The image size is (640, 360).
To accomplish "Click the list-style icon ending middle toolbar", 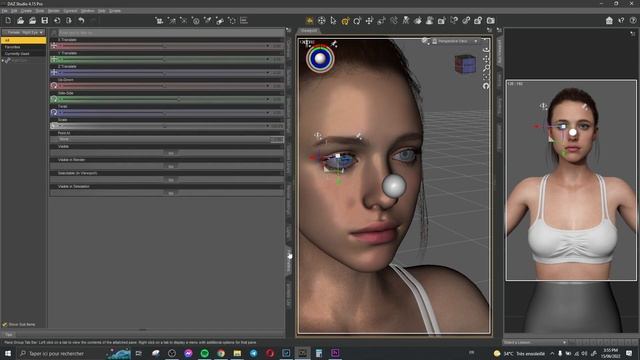I will click(244, 20).
